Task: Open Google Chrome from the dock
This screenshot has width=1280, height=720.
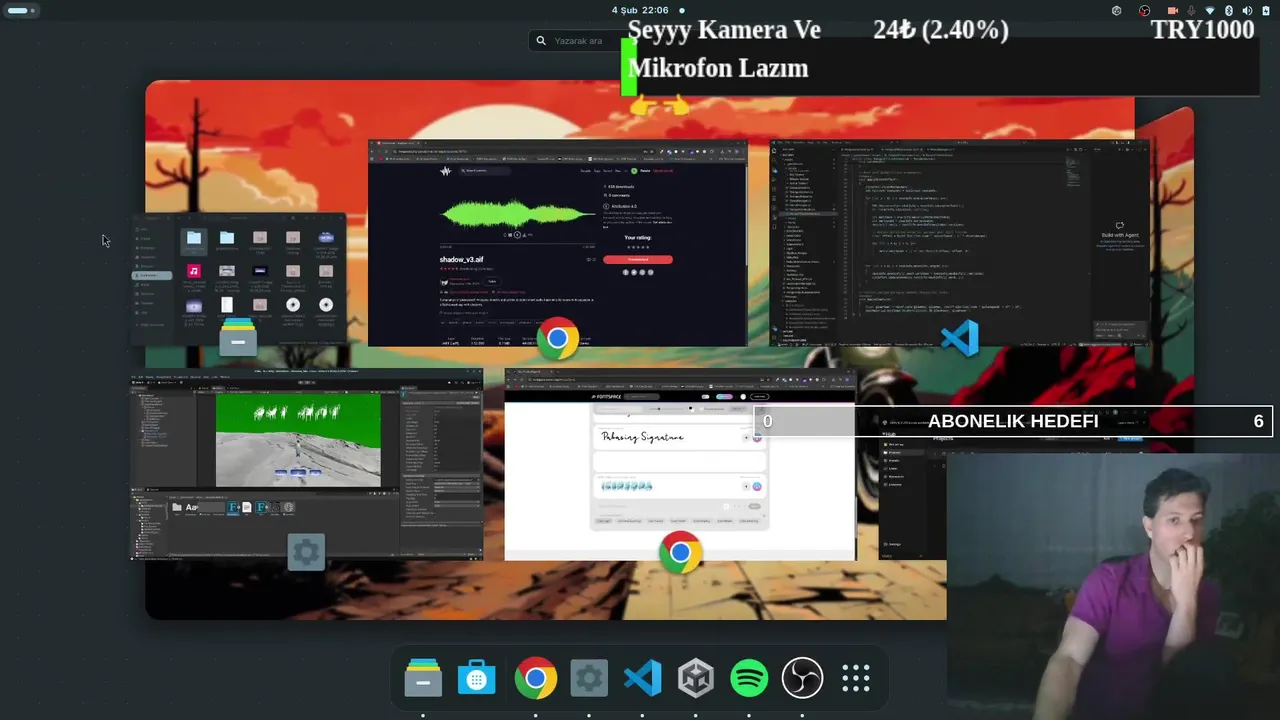Action: (536, 679)
